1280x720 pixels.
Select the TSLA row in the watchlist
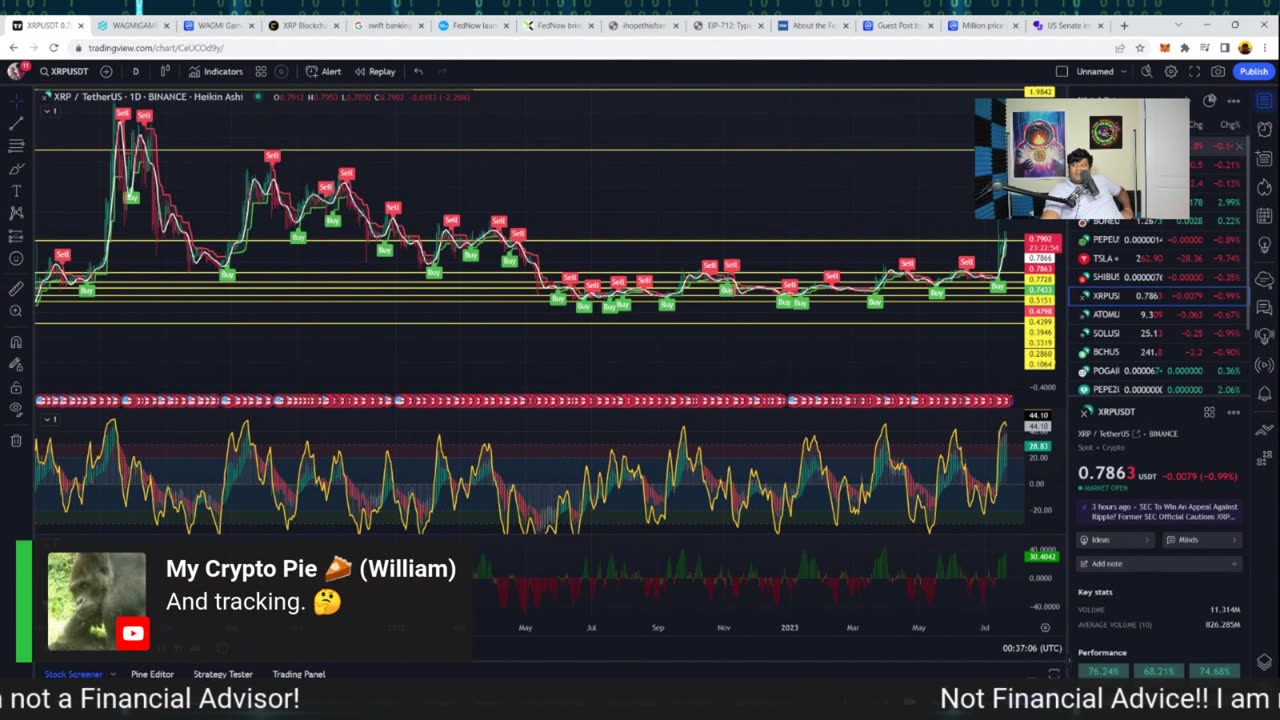tap(1160, 258)
